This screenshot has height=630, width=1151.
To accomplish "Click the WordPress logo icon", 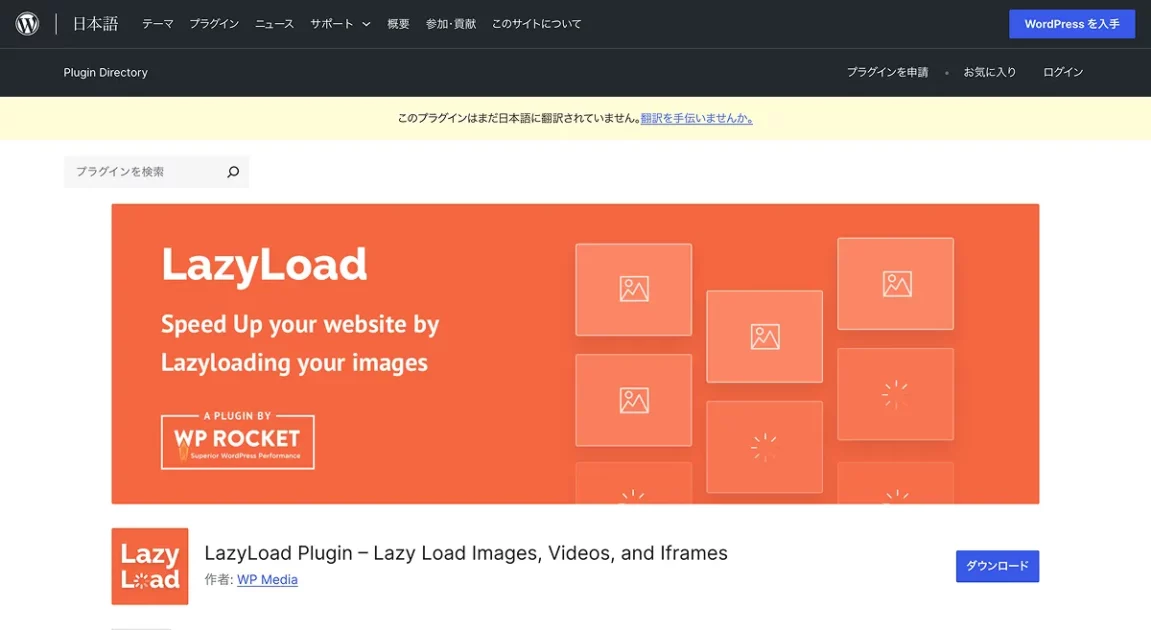I will pyautogui.click(x=27, y=24).
